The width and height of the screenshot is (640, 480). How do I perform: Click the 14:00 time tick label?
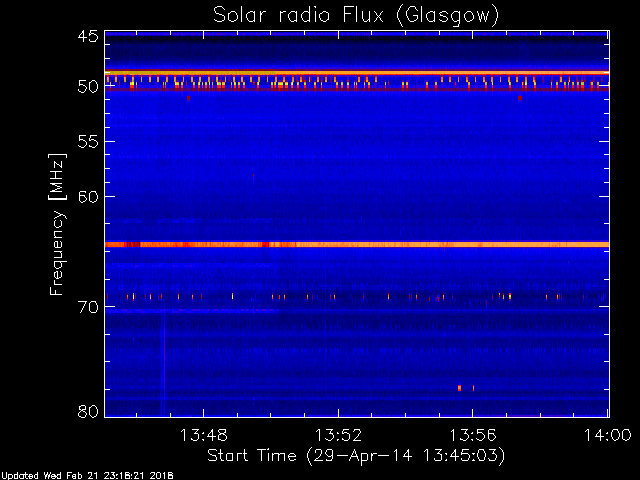pyautogui.click(x=608, y=436)
